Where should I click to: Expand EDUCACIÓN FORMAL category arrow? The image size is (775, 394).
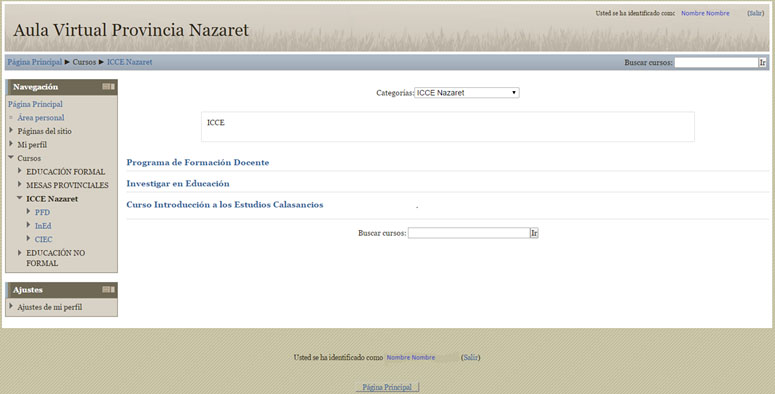coord(20,171)
